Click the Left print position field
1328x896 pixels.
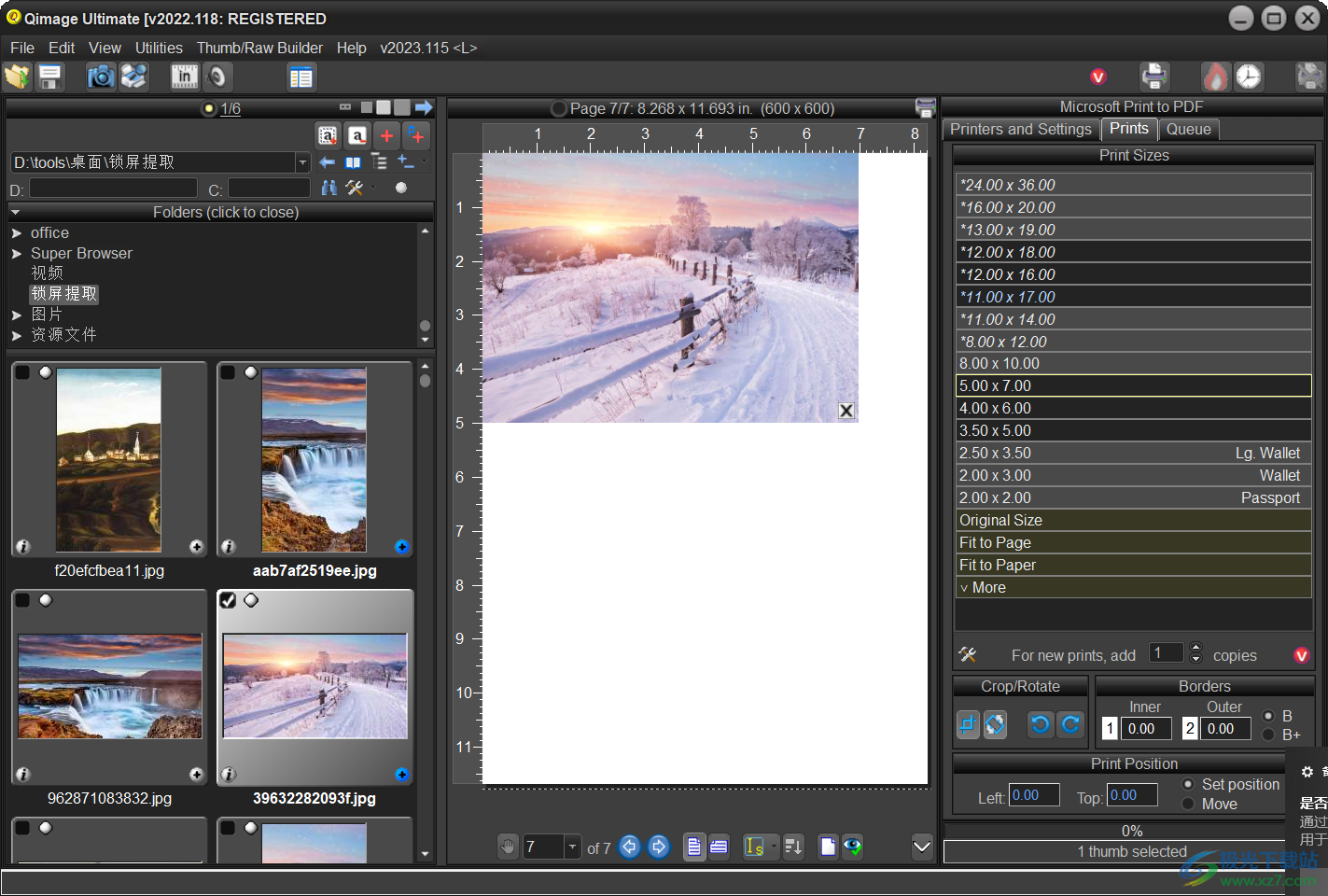1034,795
